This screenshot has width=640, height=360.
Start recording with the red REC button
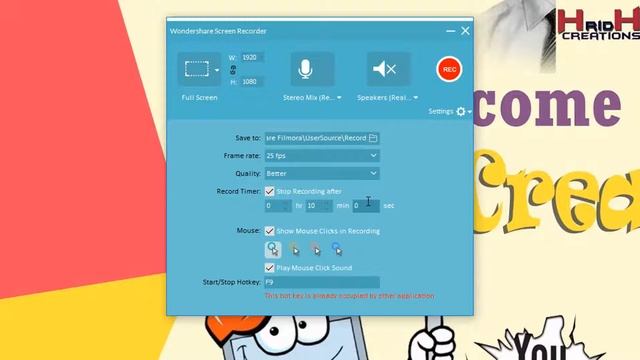pyautogui.click(x=449, y=69)
